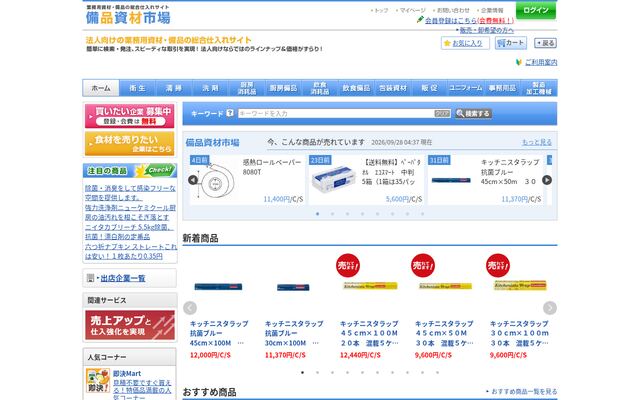Select the first selling-items carousel page dot
Screen dimensions: 640x400
tap(318, 214)
